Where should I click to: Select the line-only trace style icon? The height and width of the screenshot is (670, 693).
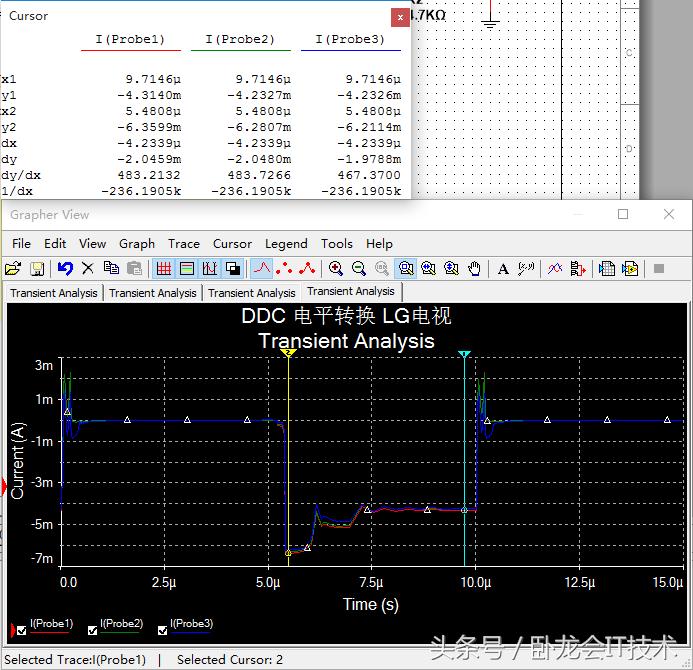point(262,268)
